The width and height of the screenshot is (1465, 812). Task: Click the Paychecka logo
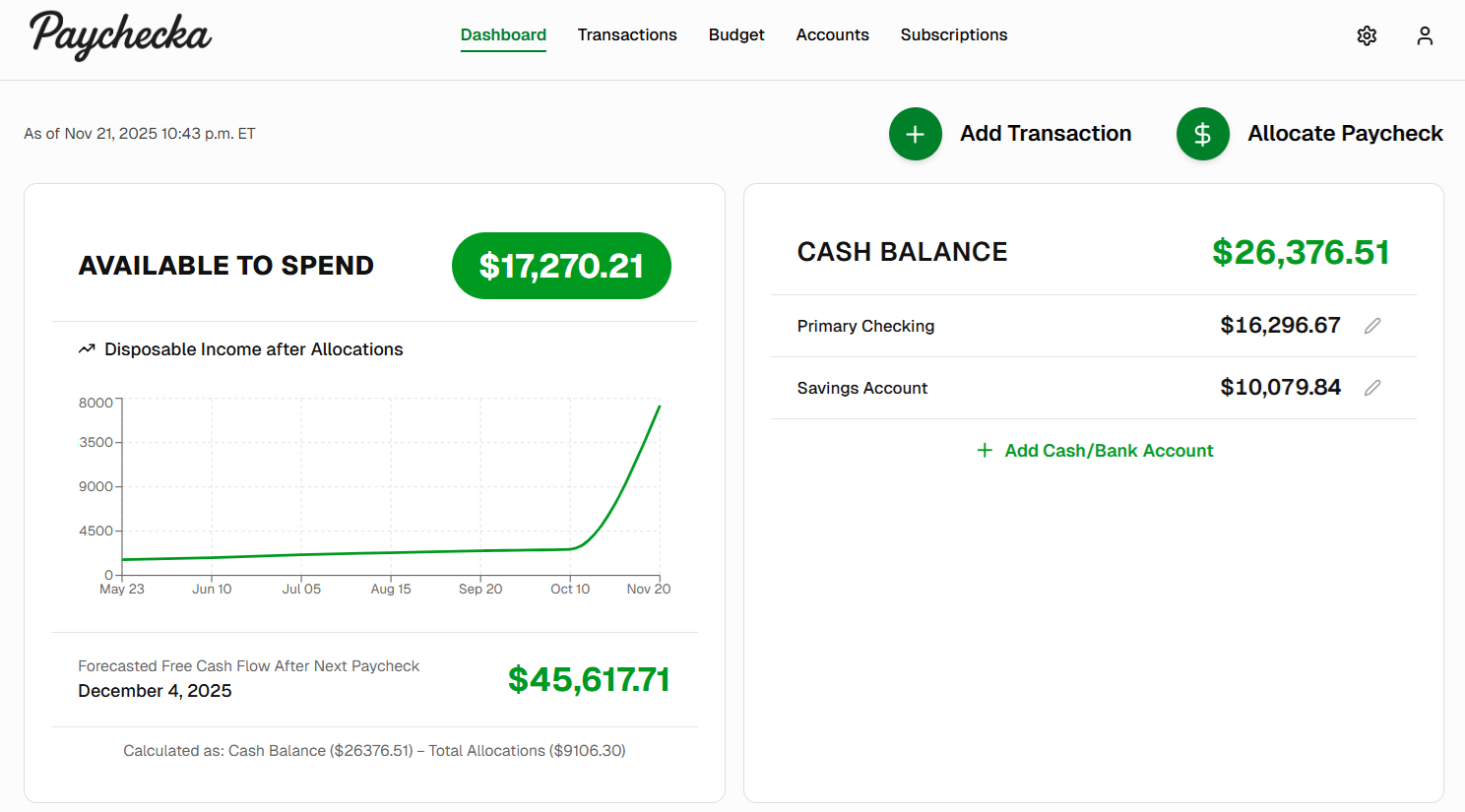(119, 35)
